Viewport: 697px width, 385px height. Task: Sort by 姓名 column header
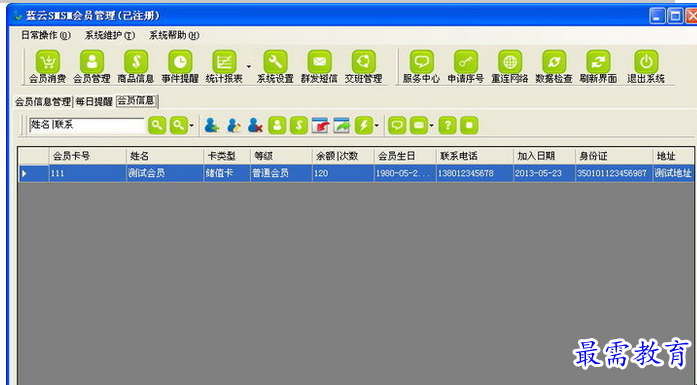[x=165, y=156]
